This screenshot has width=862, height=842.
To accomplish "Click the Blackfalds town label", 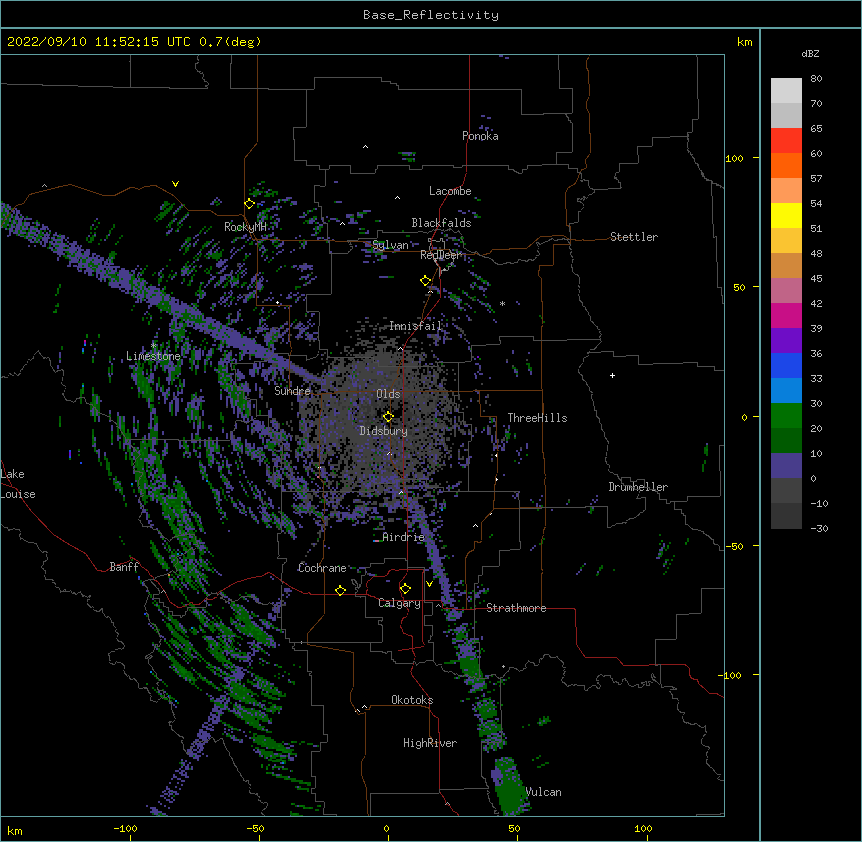I will click(441, 223).
